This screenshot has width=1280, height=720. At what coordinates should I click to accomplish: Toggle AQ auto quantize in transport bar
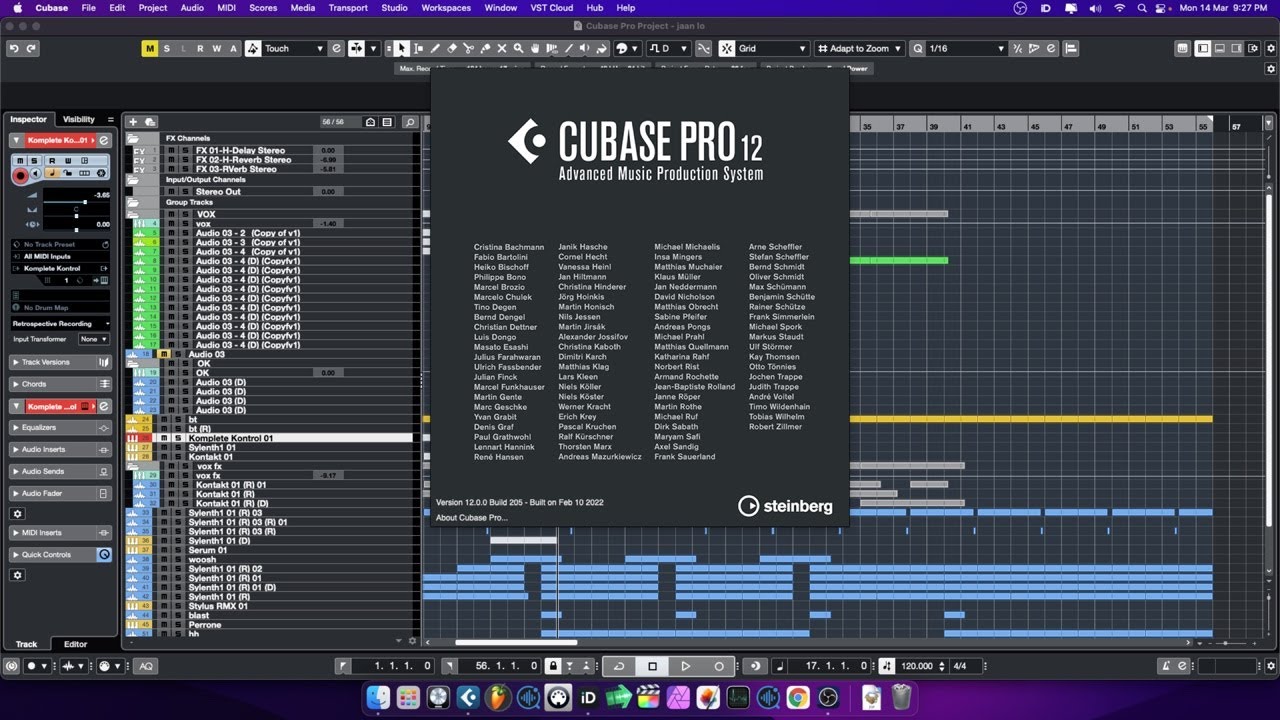click(x=146, y=666)
